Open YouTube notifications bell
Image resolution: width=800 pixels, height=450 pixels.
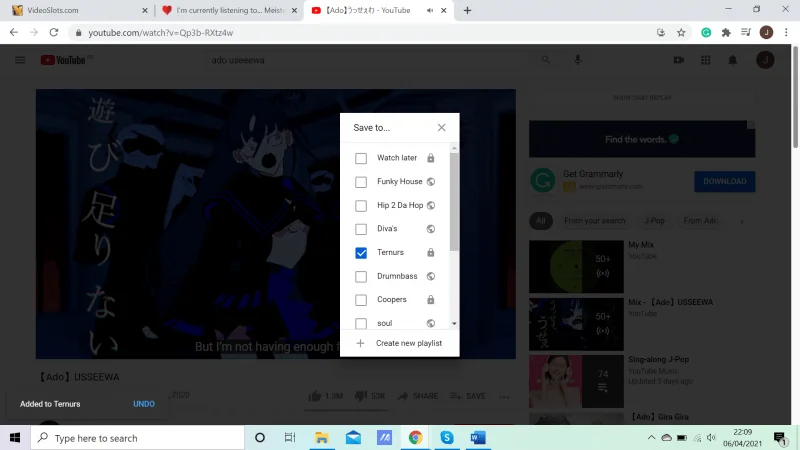733,60
